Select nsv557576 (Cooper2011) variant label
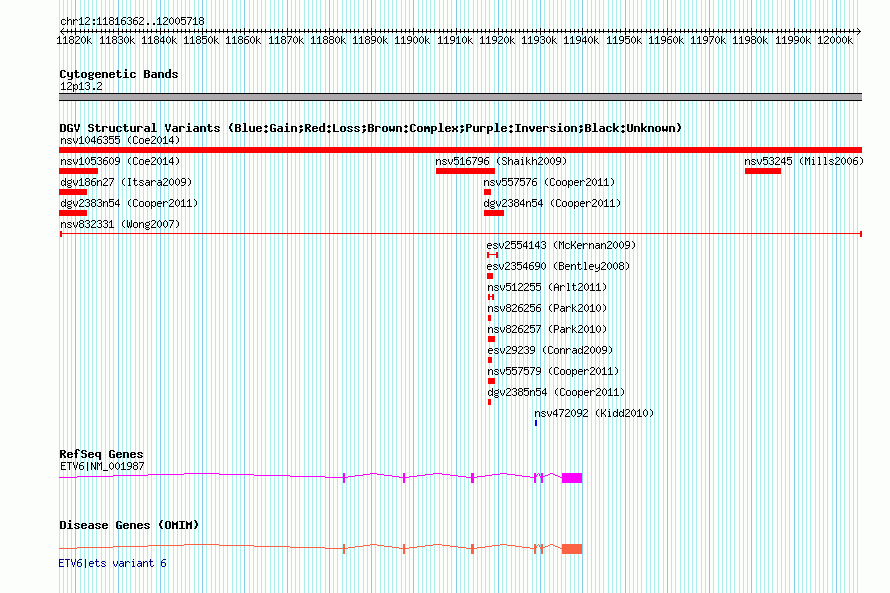 (x=549, y=182)
